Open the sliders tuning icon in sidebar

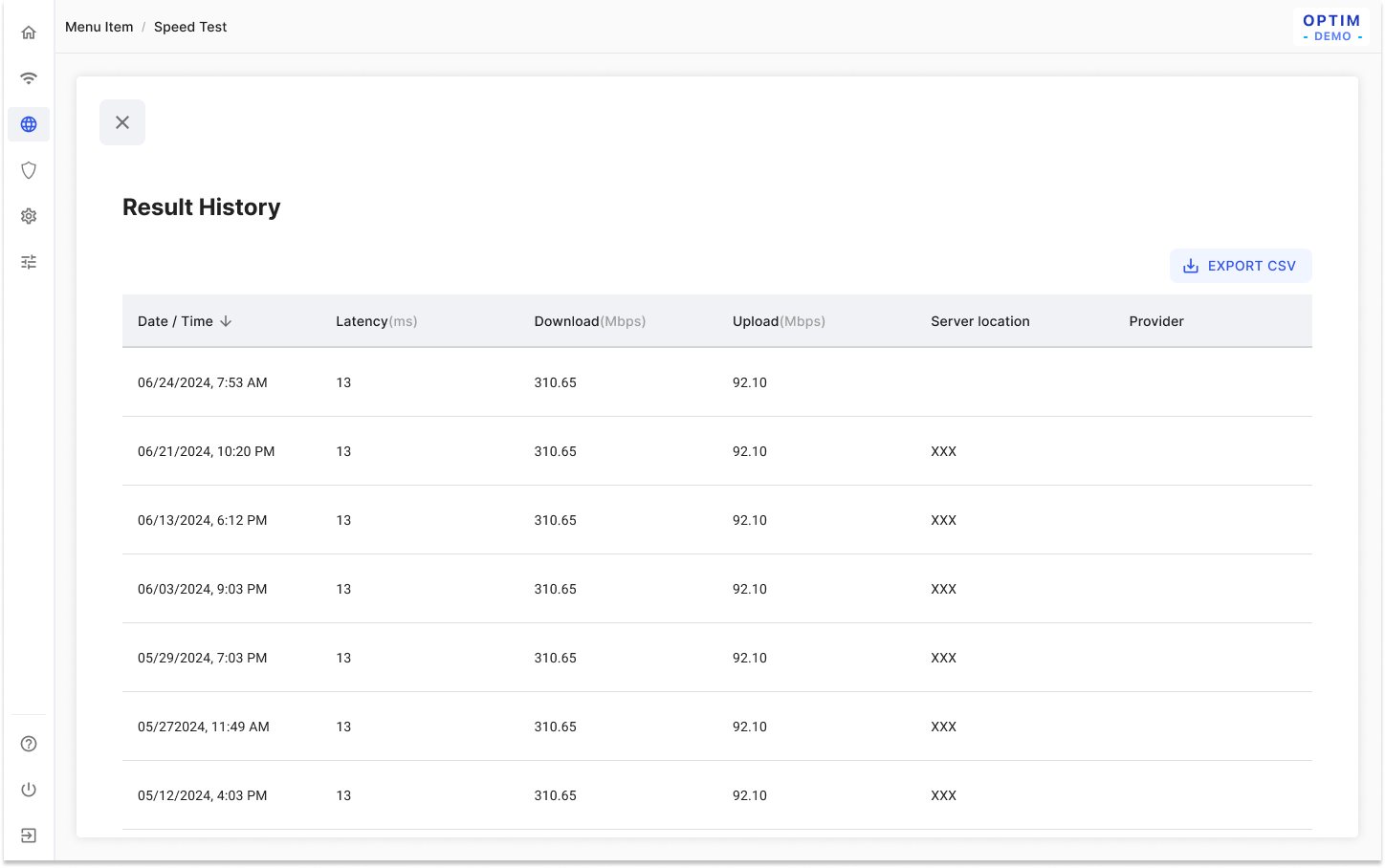(29, 262)
